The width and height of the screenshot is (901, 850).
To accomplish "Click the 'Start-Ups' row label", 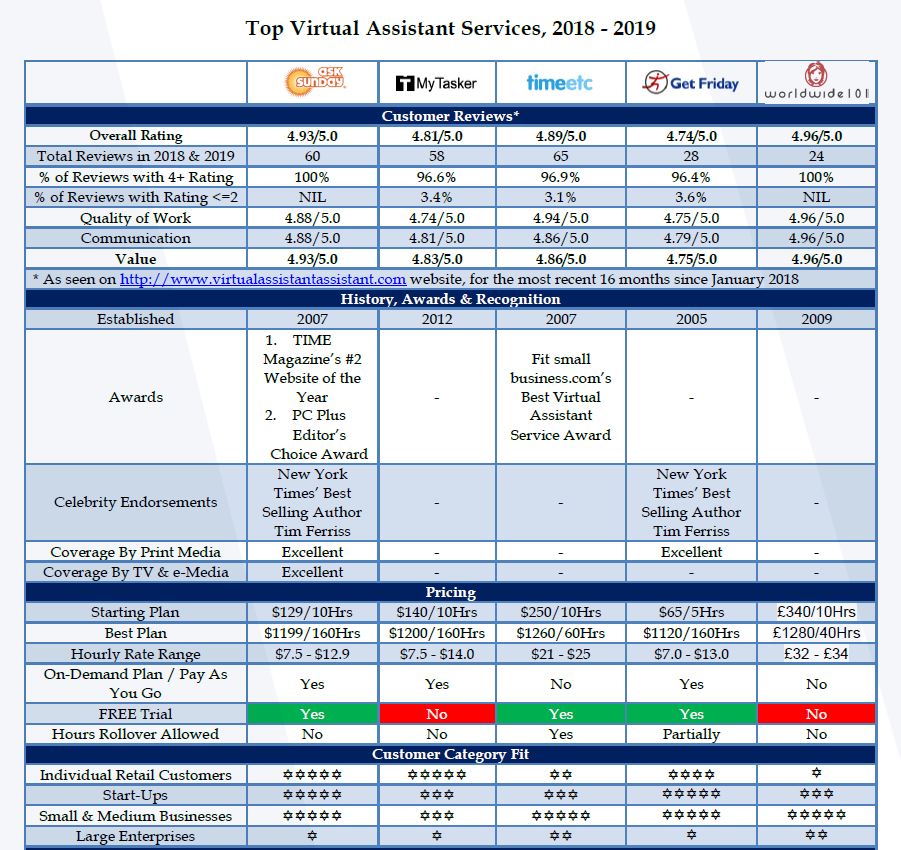I will 136,795.
